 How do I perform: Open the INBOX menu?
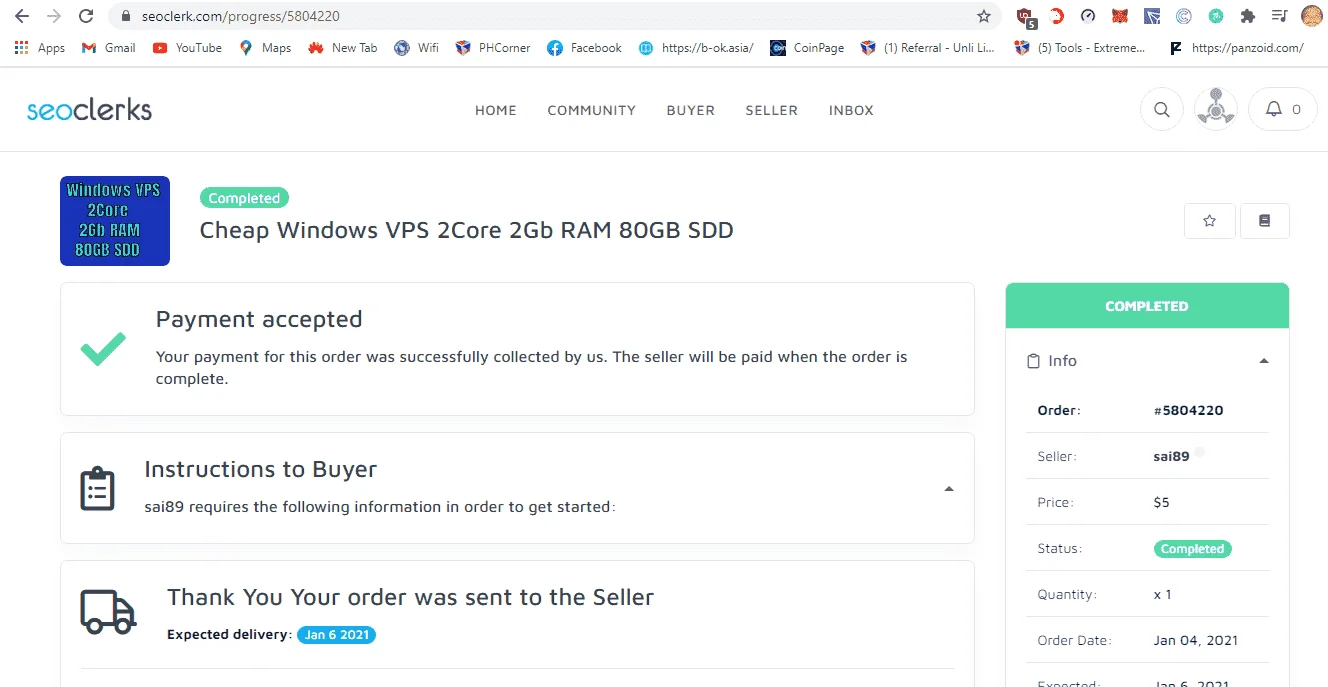click(851, 111)
